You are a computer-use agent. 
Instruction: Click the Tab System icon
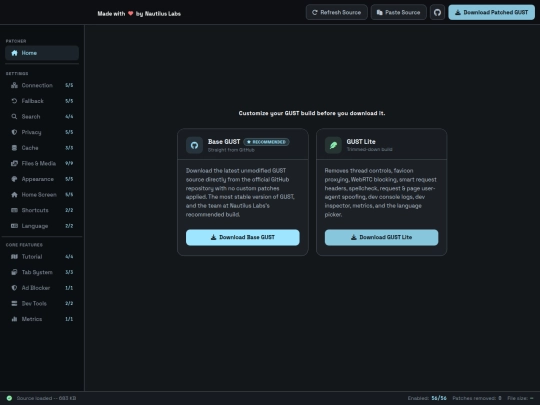click(14, 272)
